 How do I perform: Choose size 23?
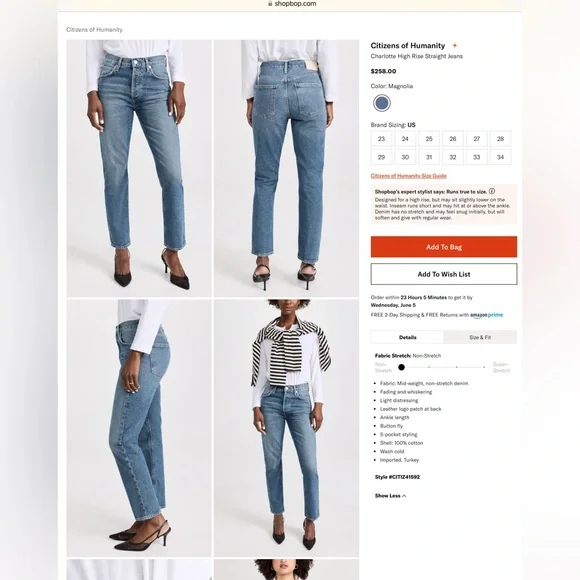[381, 139]
